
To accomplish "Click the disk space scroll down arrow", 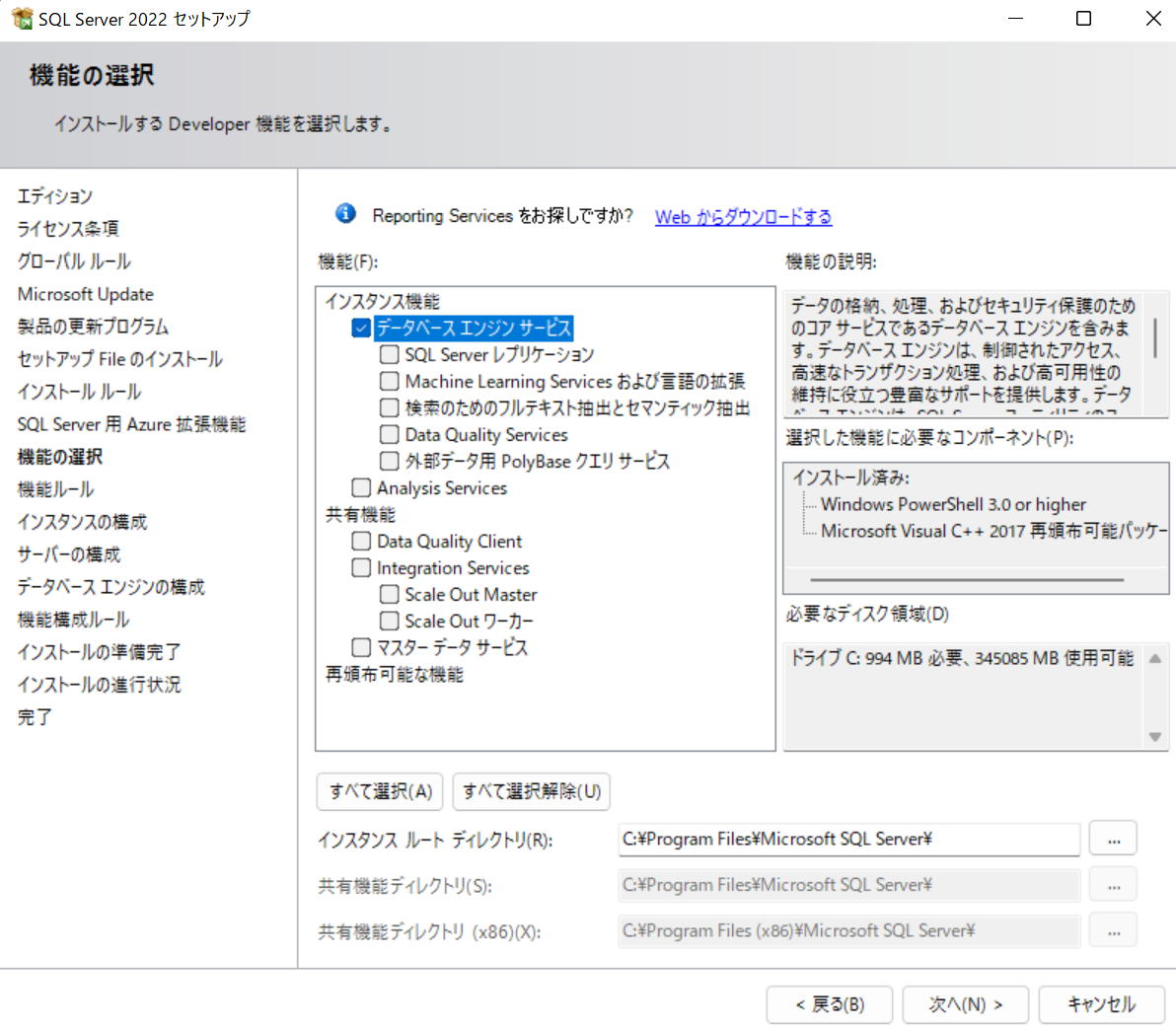I will (1155, 737).
